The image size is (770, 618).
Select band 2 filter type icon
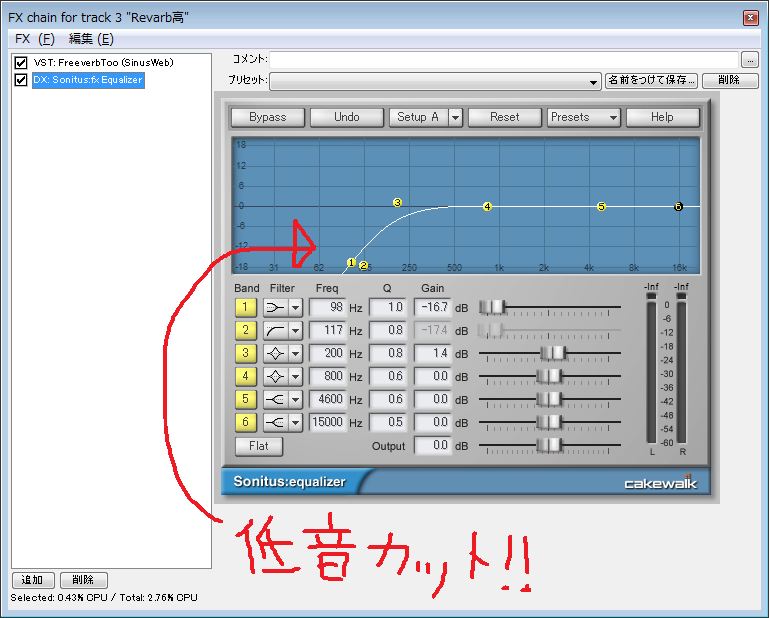point(275,331)
